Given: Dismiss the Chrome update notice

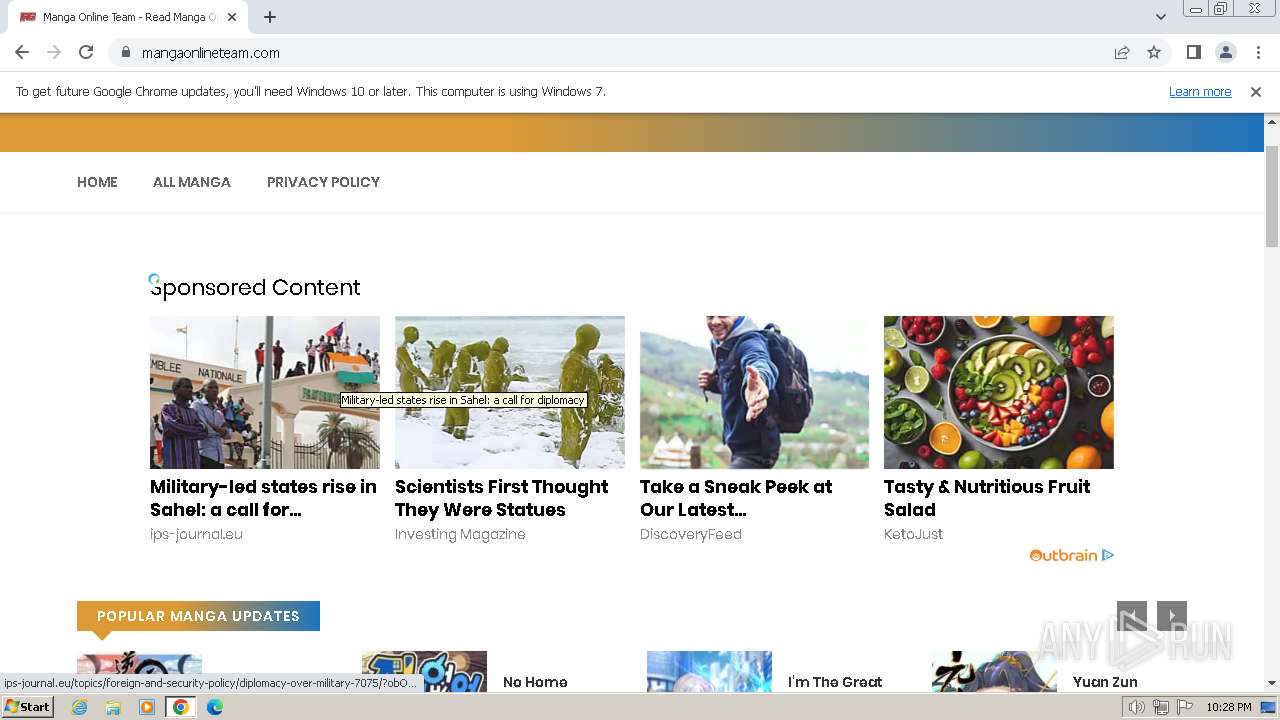Looking at the screenshot, I should tap(1256, 92).
